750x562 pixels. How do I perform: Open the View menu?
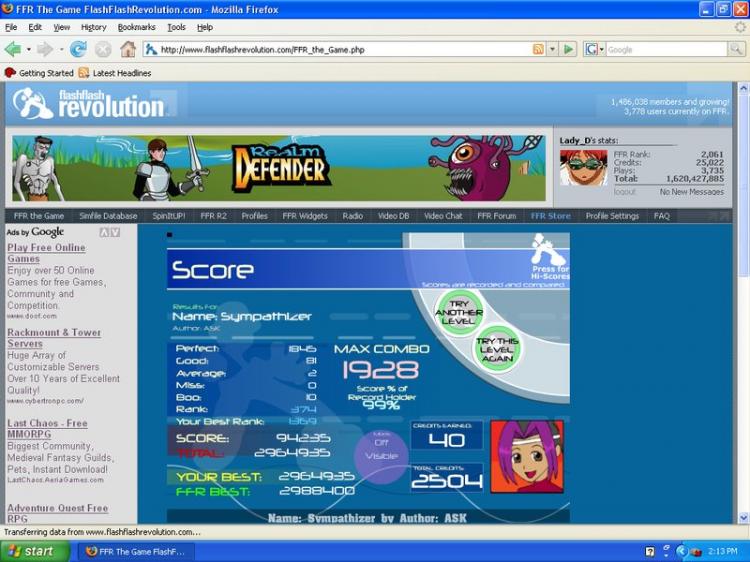point(61,27)
